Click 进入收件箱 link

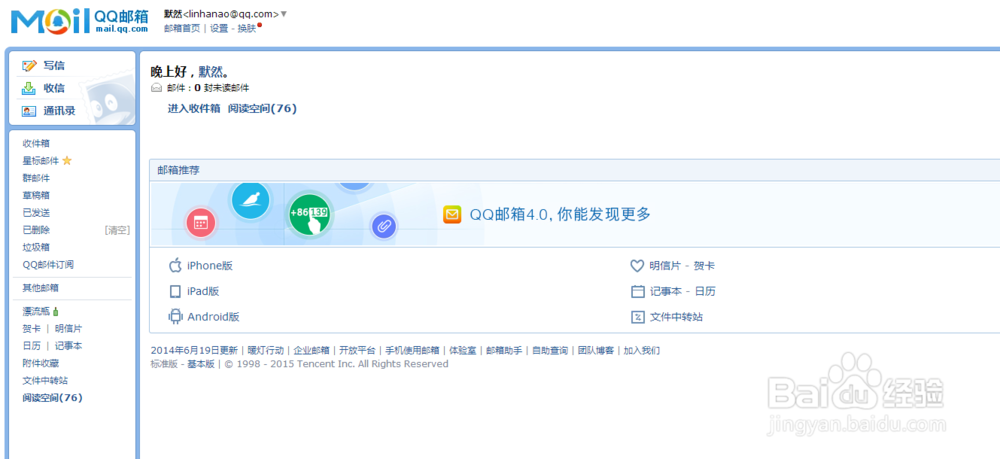coord(194,108)
